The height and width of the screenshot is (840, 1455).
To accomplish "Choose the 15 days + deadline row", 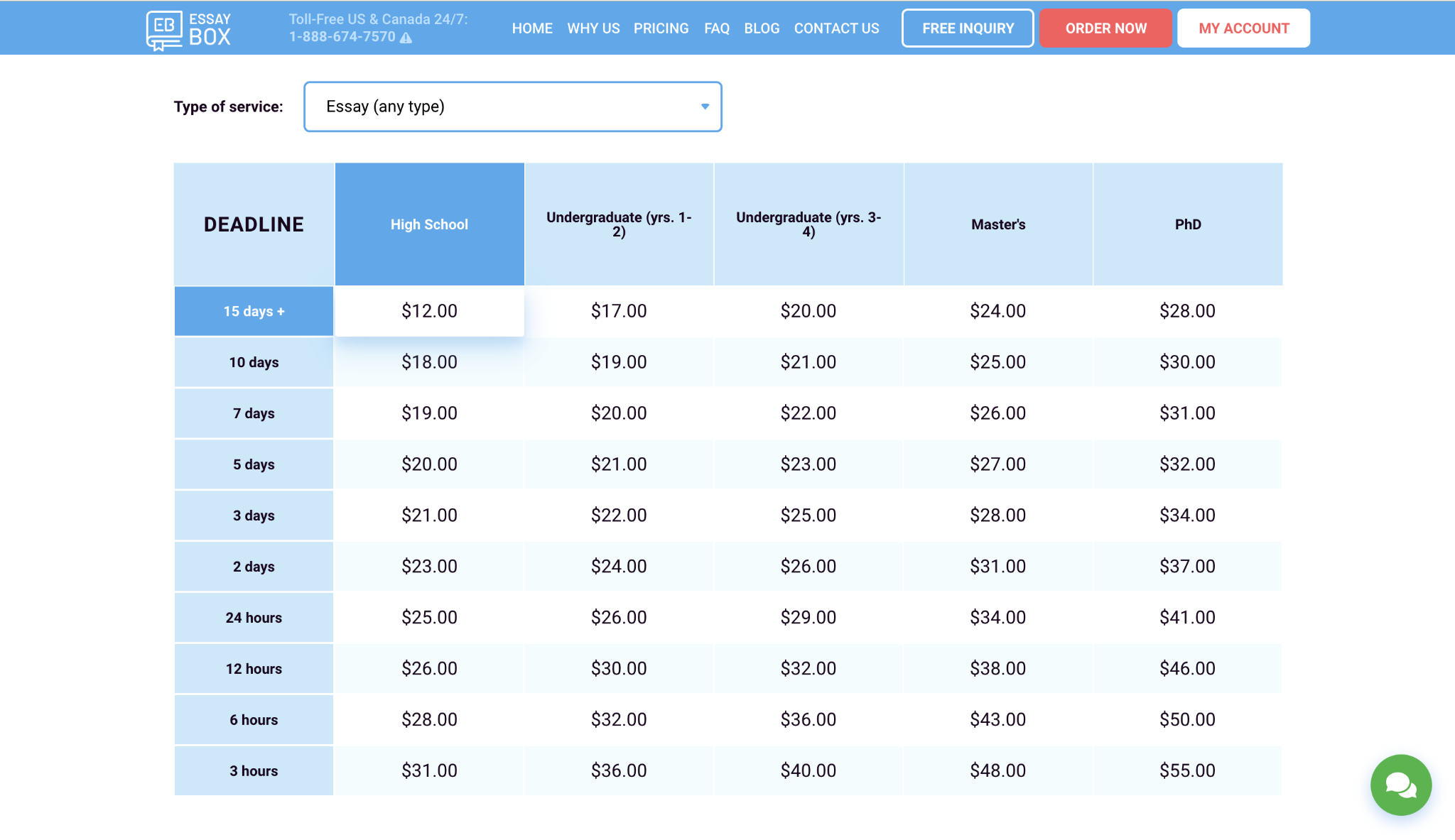I will point(254,311).
